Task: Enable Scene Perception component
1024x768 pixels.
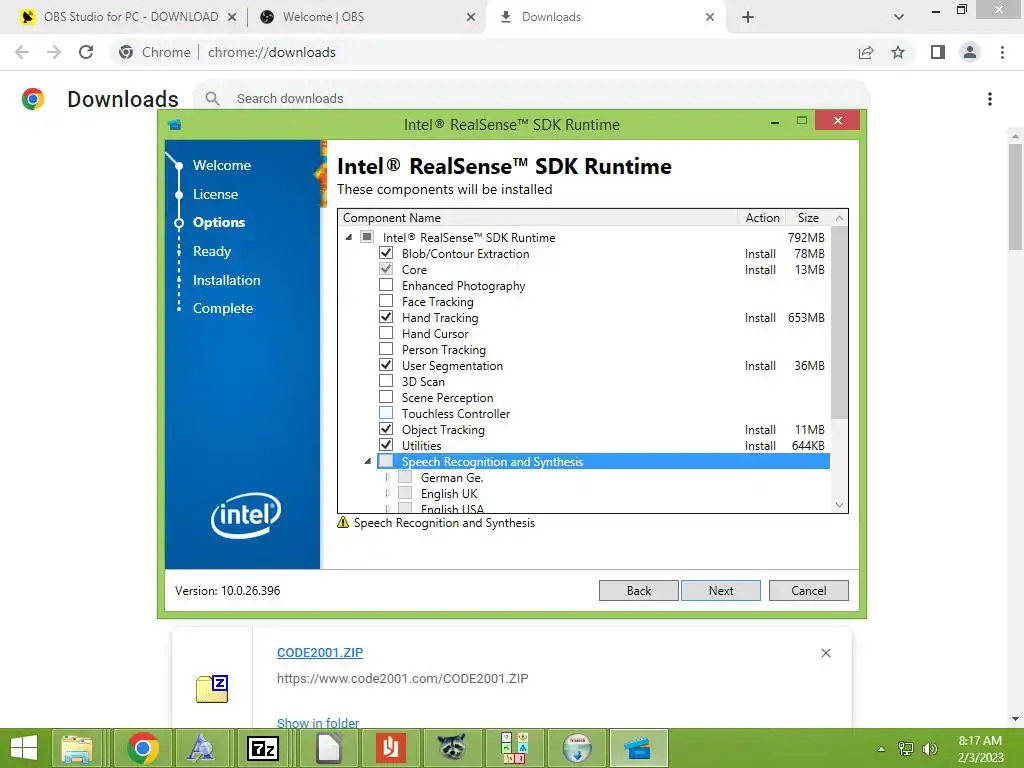Action: coord(386,397)
